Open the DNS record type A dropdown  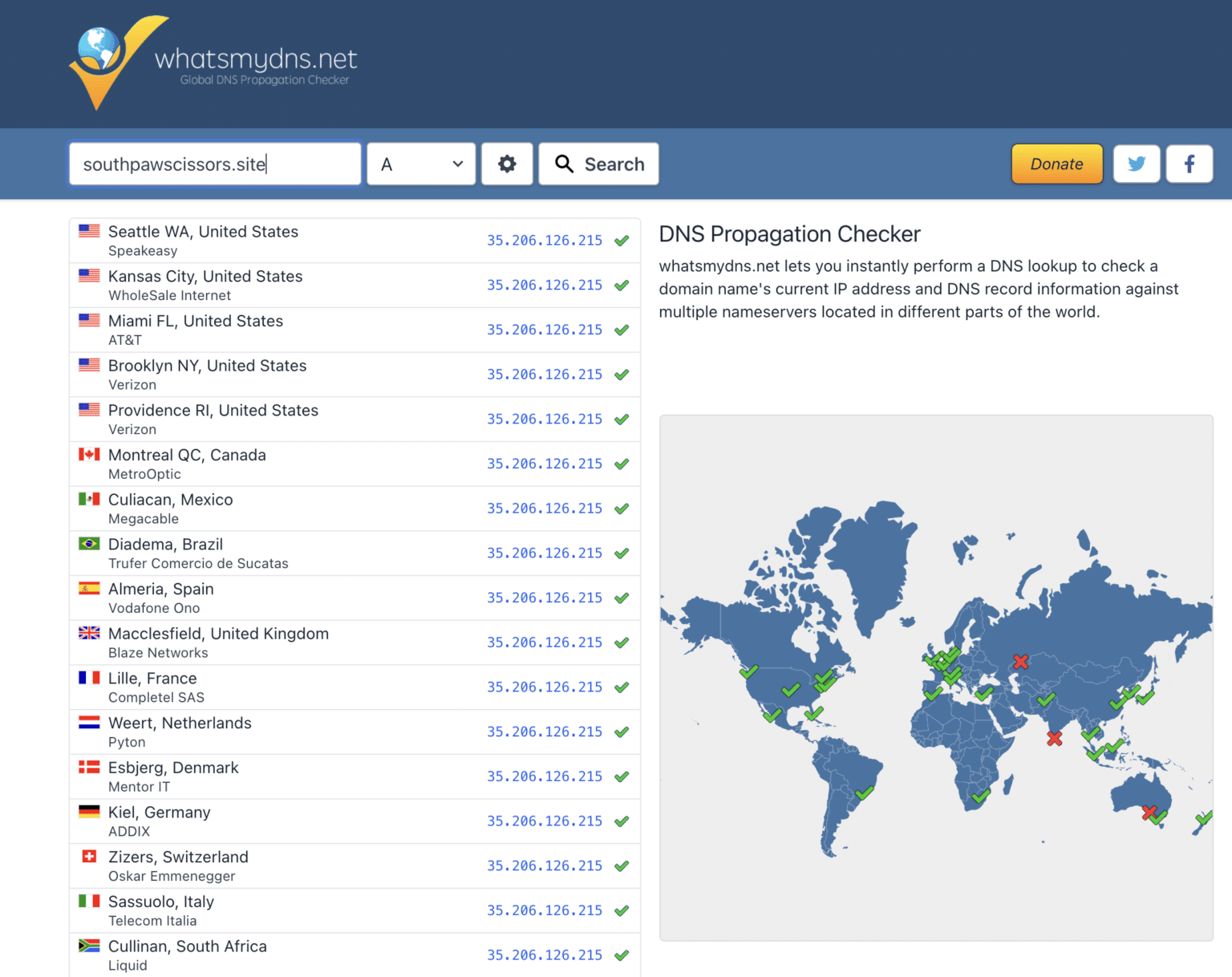(x=420, y=164)
